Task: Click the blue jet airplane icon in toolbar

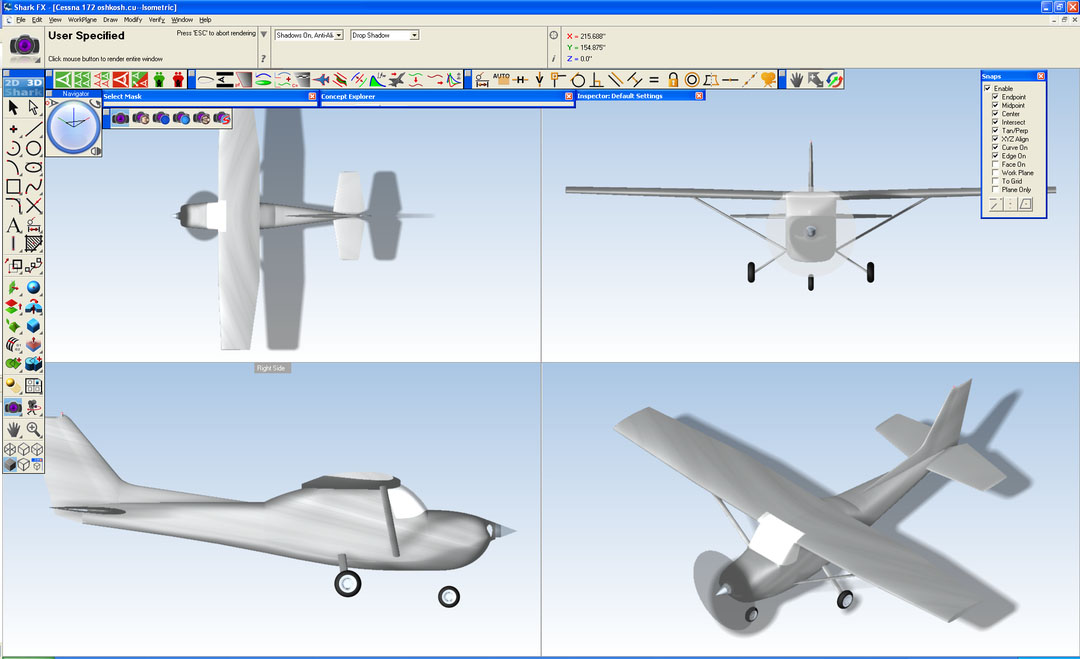Action: click(321, 80)
